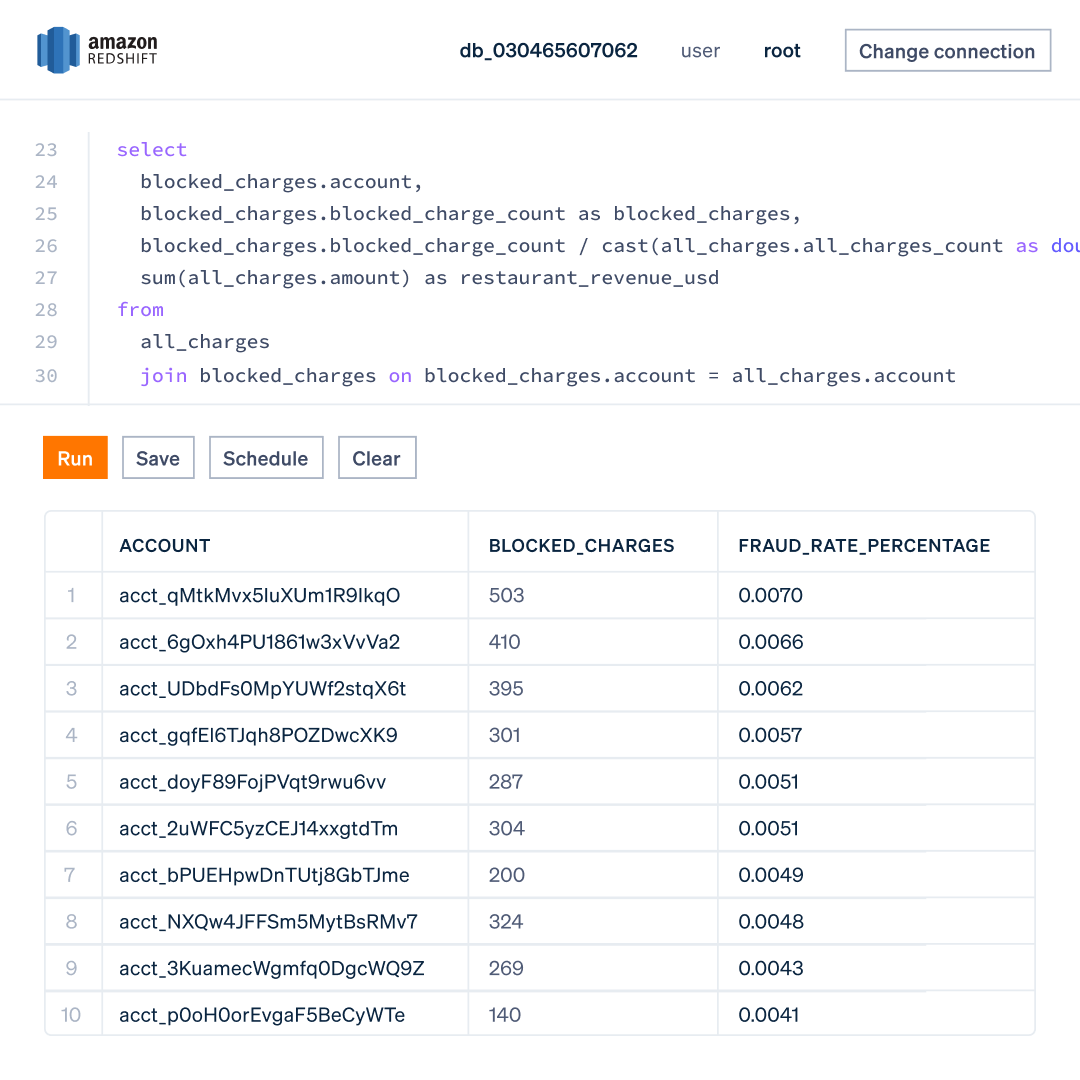Click blocked charges value 301

click(504, 735)
